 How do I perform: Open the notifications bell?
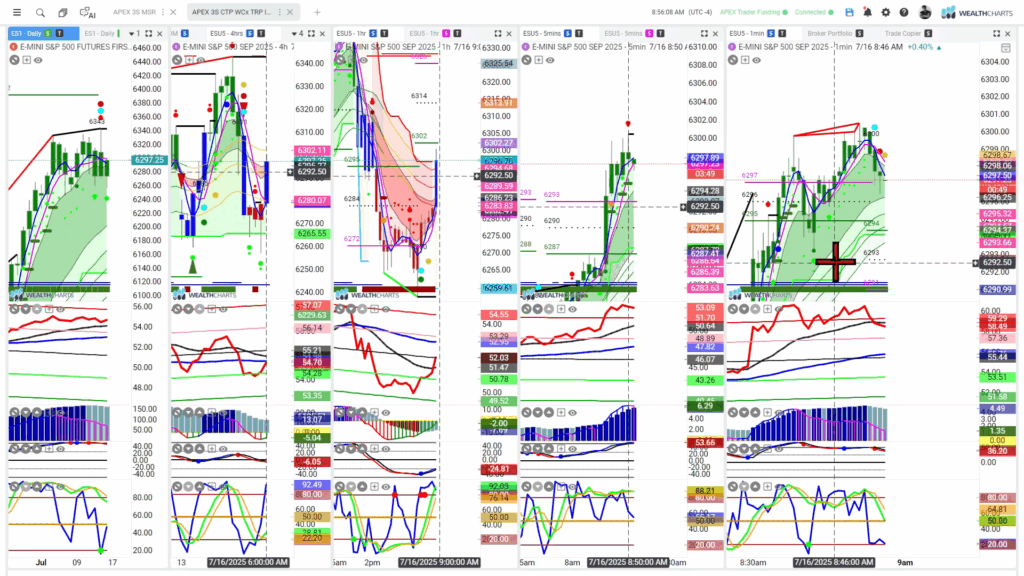pos(867,12)
